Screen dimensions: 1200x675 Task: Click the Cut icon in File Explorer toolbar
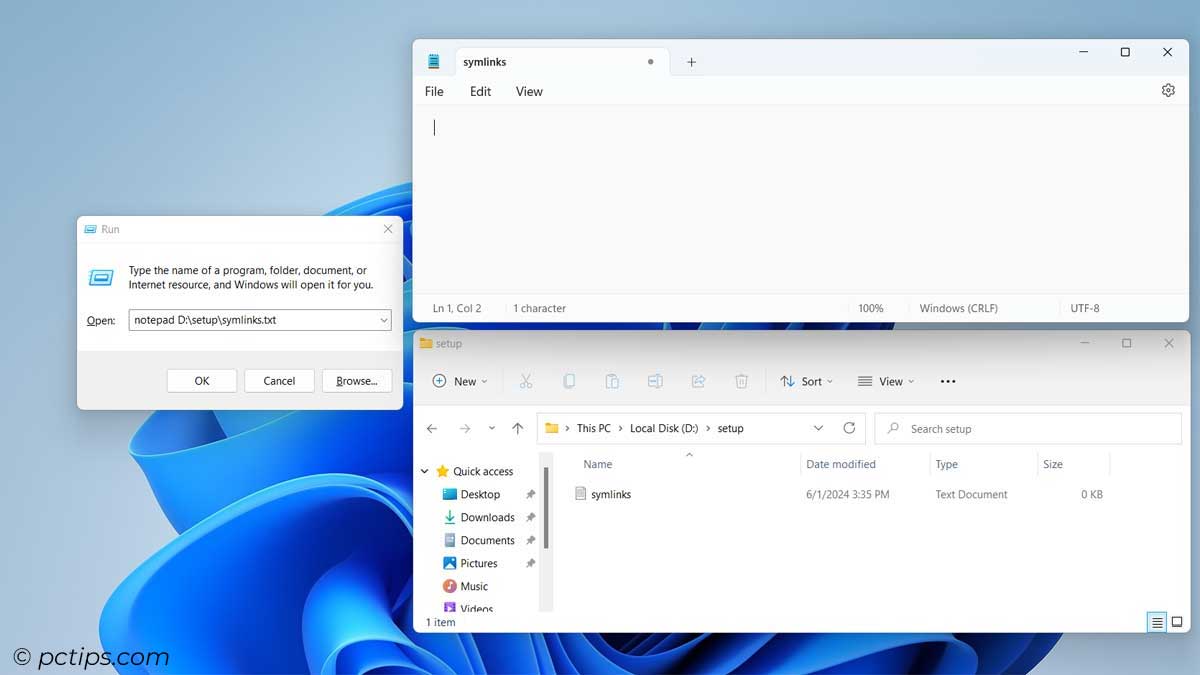tap(525, 381)
